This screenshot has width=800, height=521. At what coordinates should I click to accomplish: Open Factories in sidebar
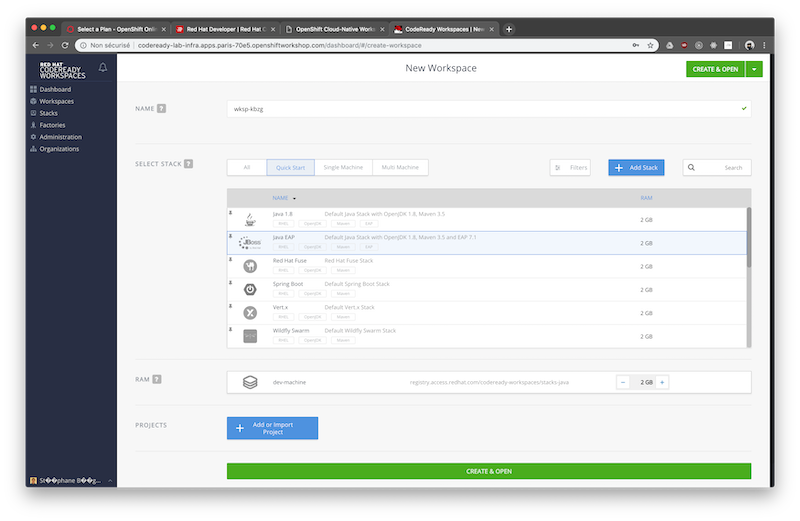coord(52,125)
